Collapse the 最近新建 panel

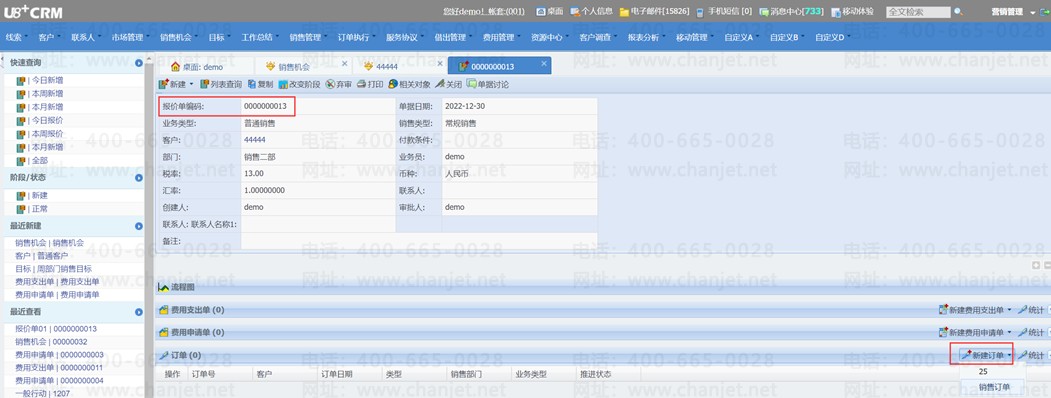[x=139, y=226]
